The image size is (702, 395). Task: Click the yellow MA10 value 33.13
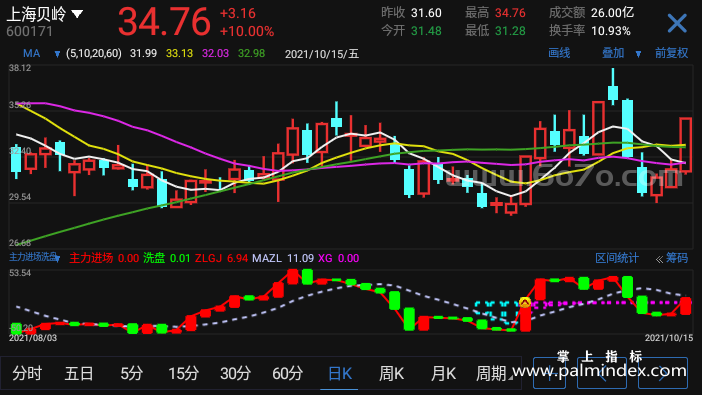click(179, 54)
